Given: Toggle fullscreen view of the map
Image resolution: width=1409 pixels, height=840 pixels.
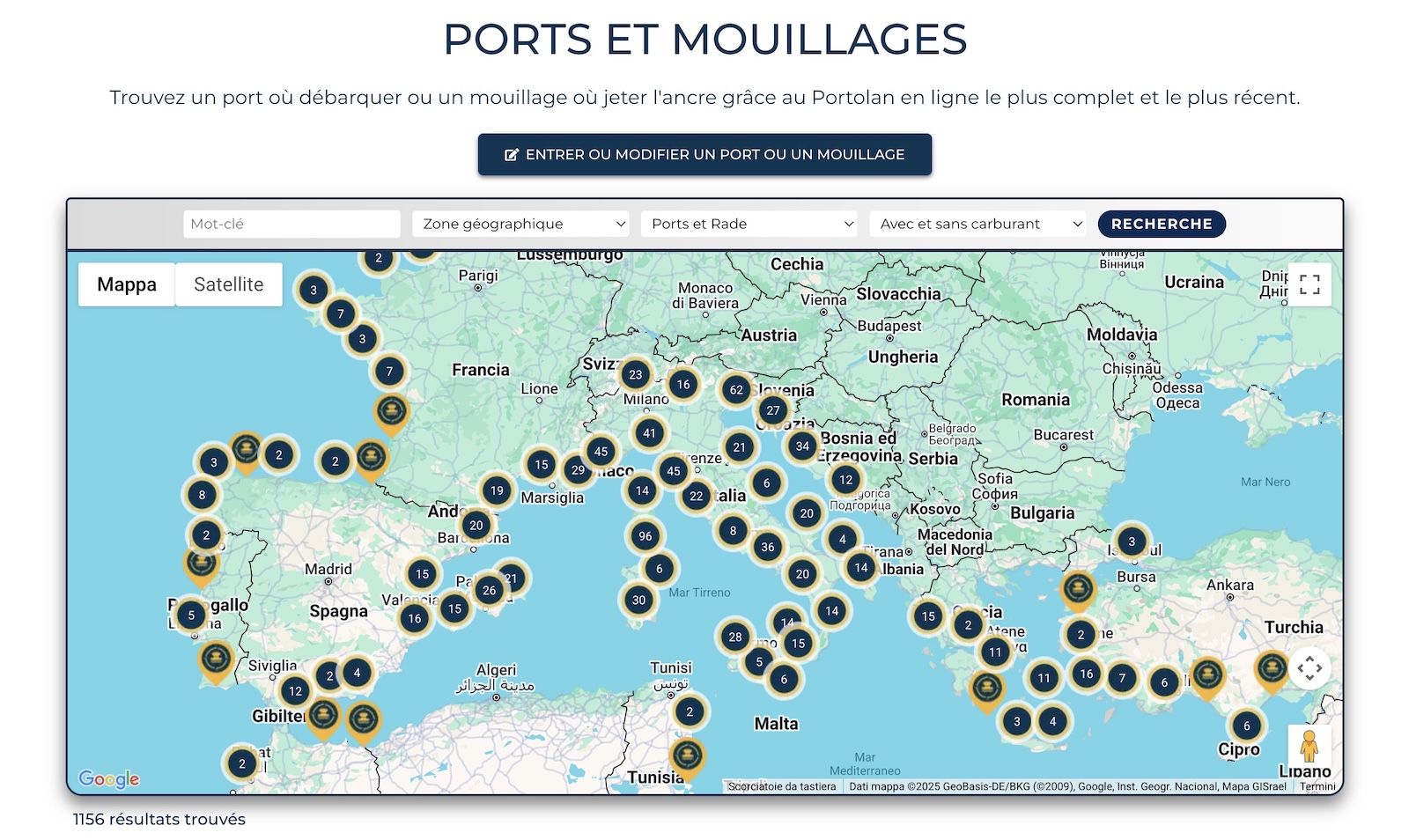Looking at the screenshot, I should 1309,284.
